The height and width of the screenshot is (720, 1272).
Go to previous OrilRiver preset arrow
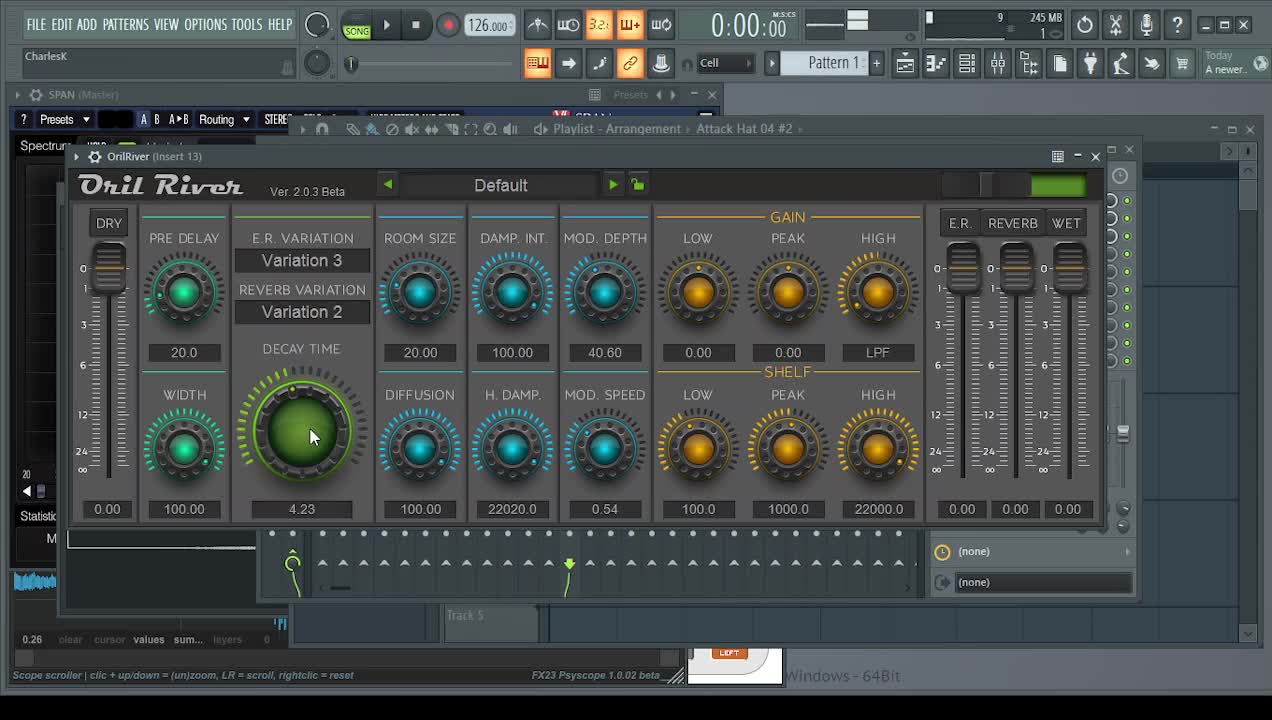tap(388, 185)
